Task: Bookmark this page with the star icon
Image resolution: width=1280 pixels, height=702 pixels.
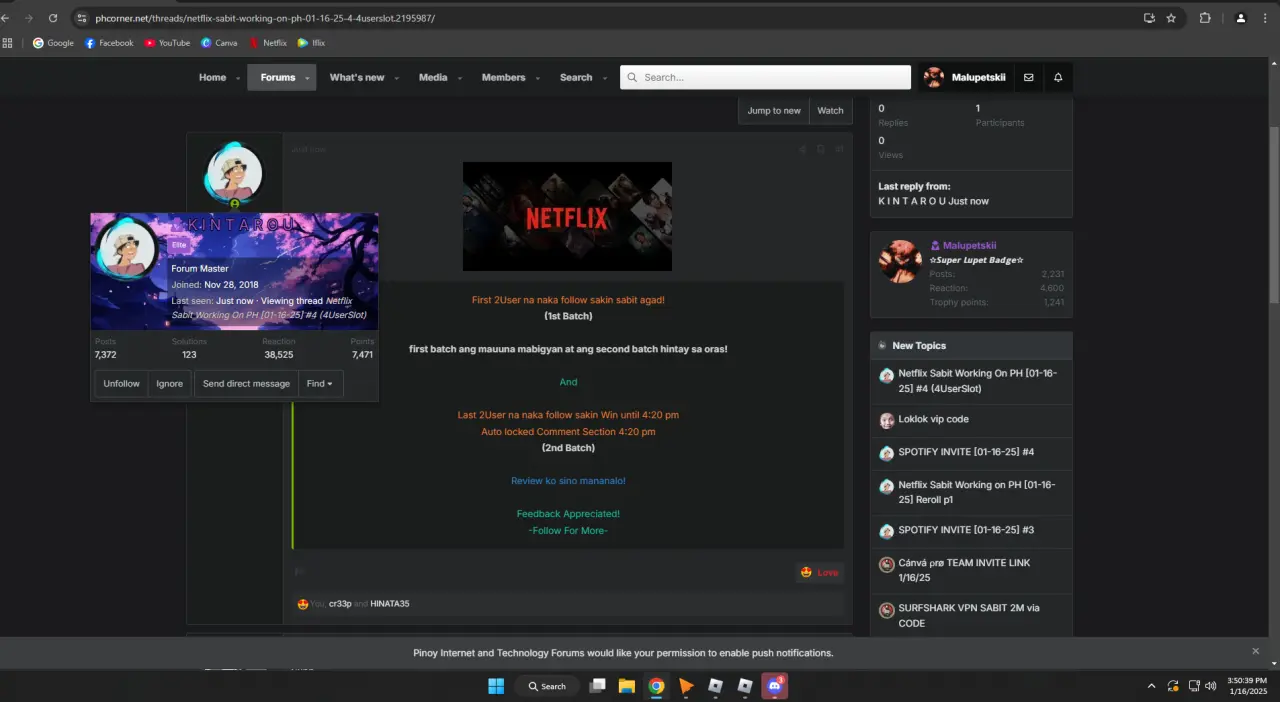Action: tap(1171, 18)
